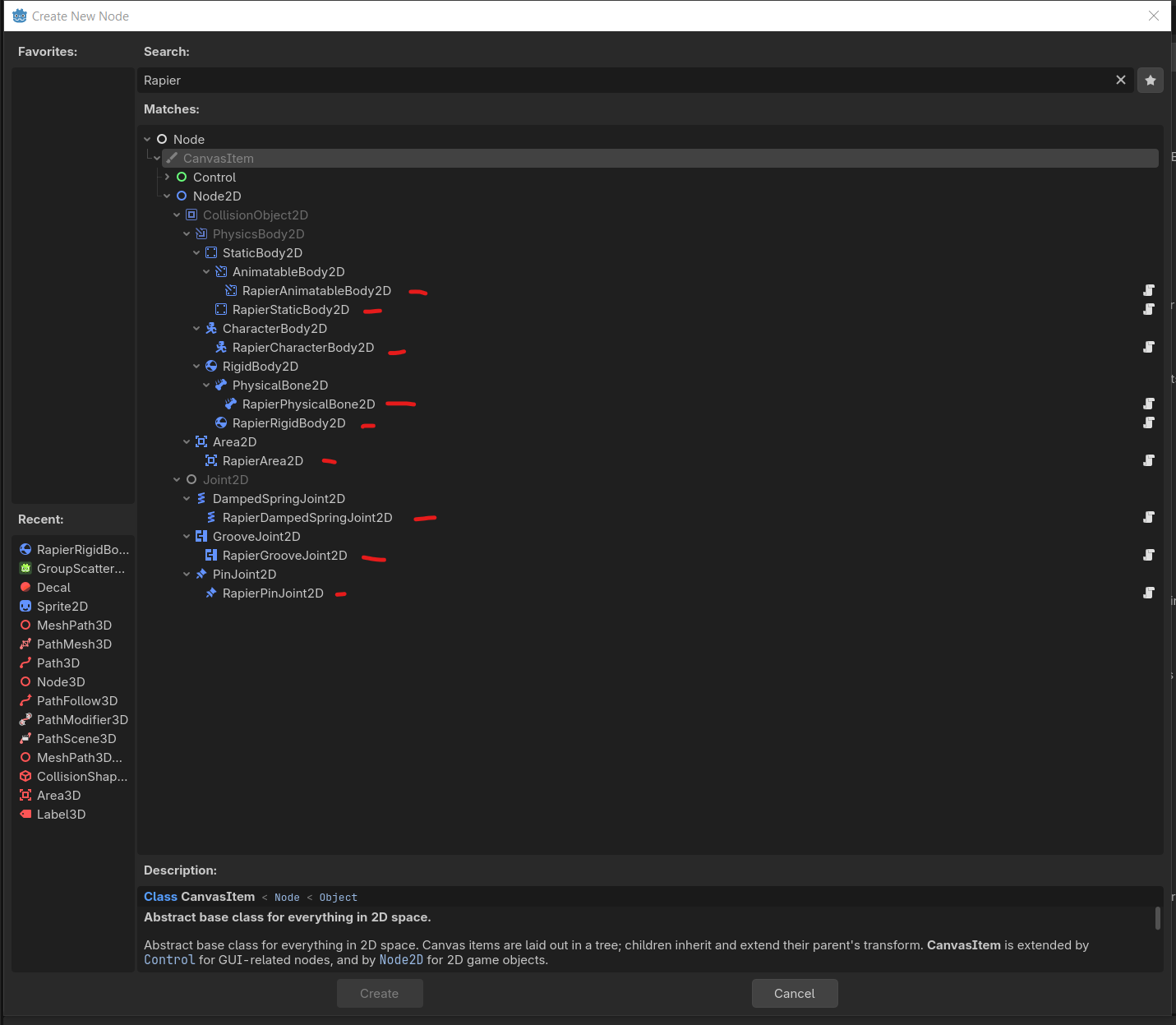Clear the Rapier search text
Viewport: 1176px width, 1025px height.
(1120, 80)
